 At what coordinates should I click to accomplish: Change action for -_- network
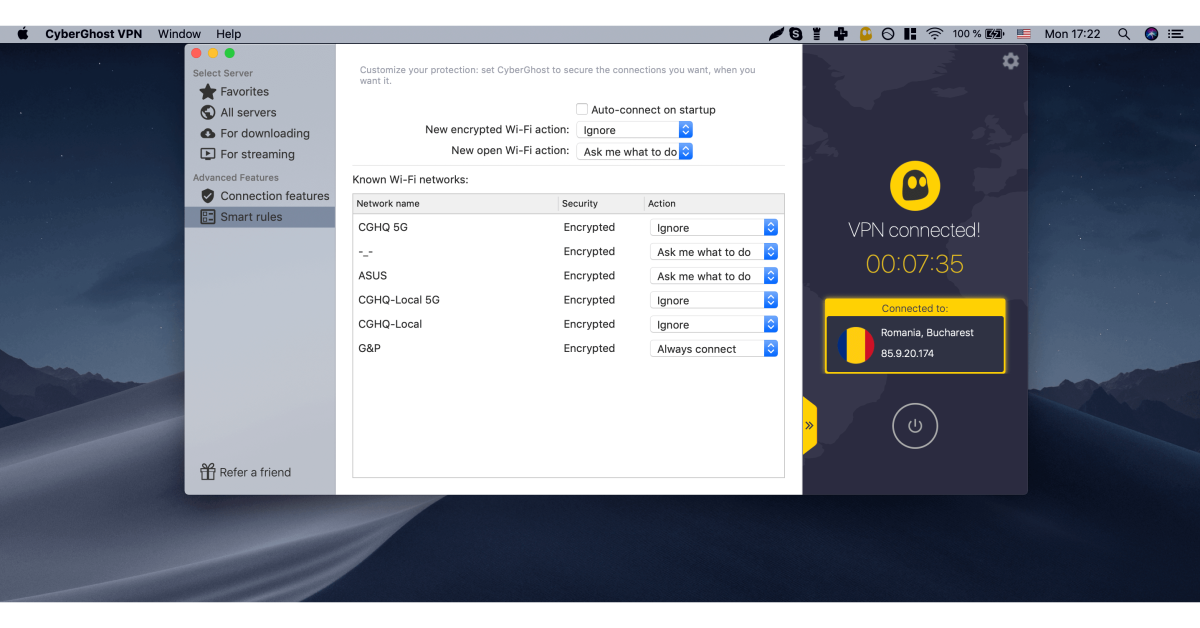pos(714,252)
